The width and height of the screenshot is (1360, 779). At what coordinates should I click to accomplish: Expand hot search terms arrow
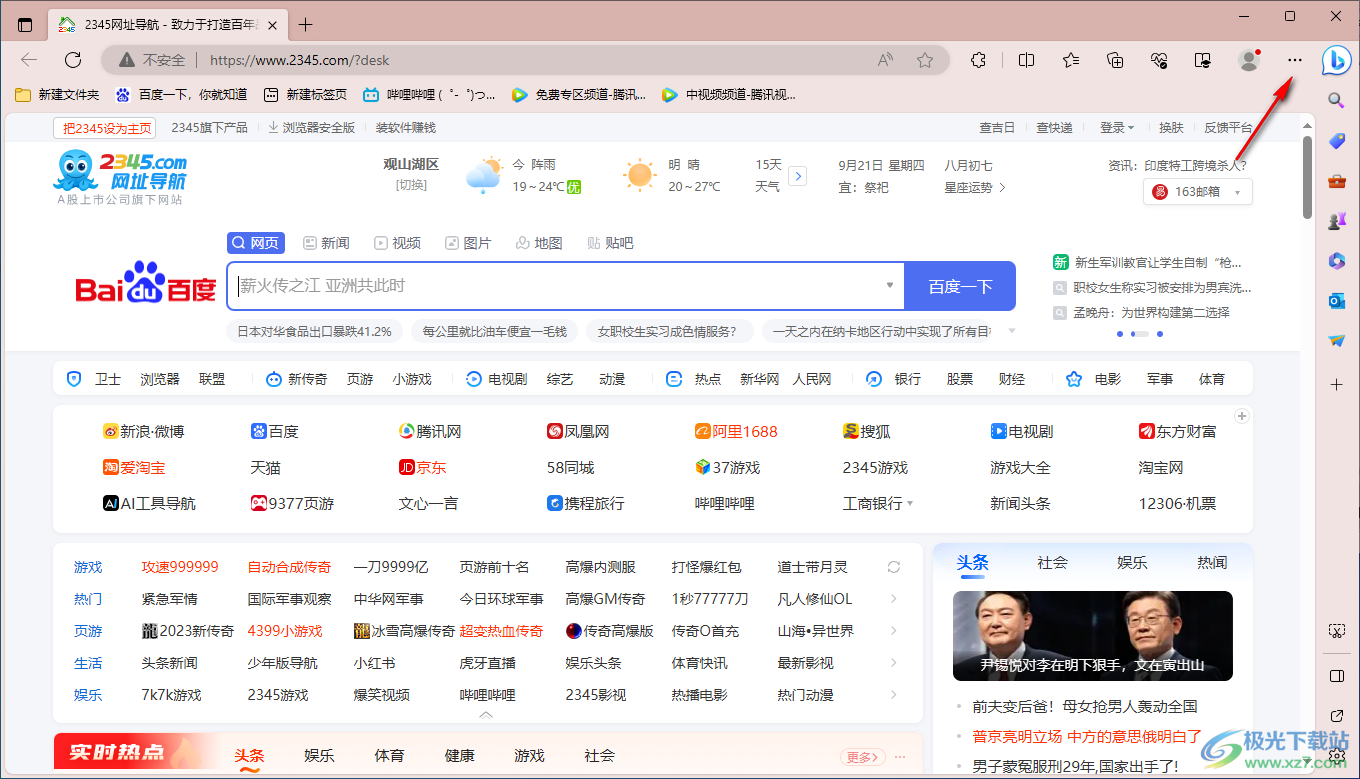(x=1011, y=331)
